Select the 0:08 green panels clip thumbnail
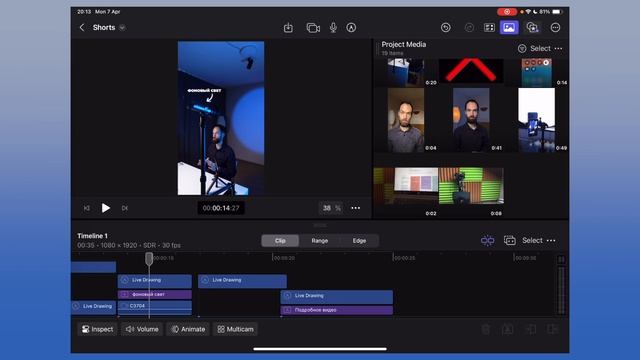 (x=471, y=186)
